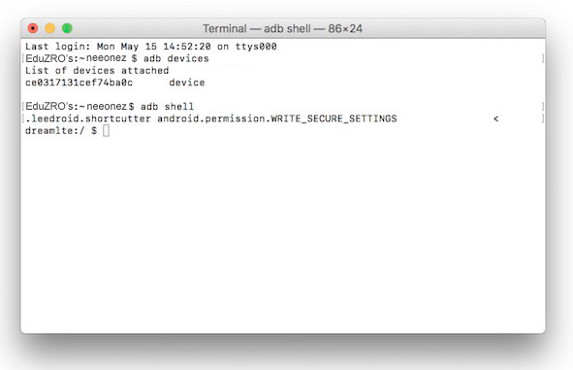Minimize Terminal using the yellow button

tap(50, 28)
